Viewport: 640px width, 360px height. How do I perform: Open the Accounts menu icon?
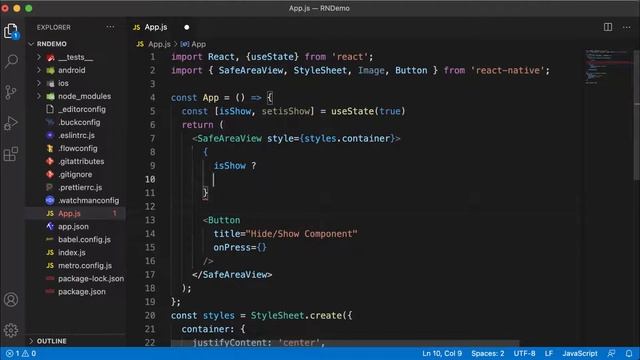(x=11, y=300)
